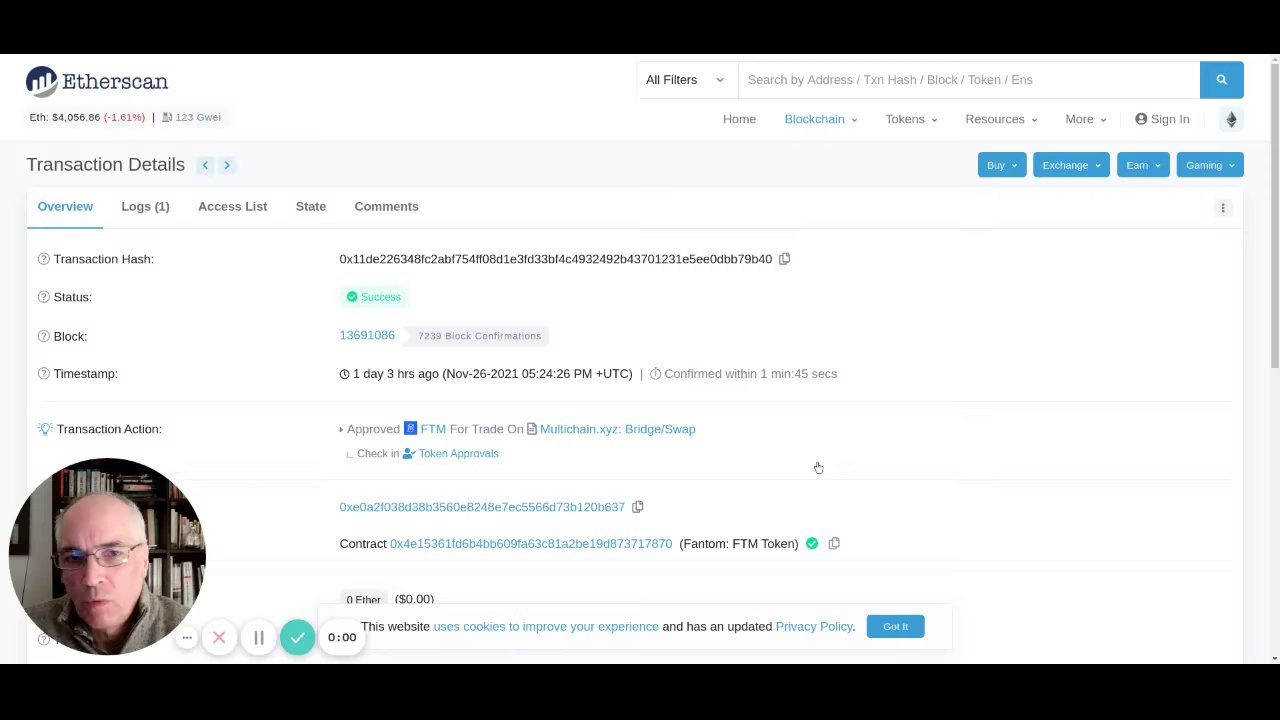Viewport: 1280px width, 720px height.
Task: Open the three-dot options menu on tab row
Action: (x=1222, y=208)
